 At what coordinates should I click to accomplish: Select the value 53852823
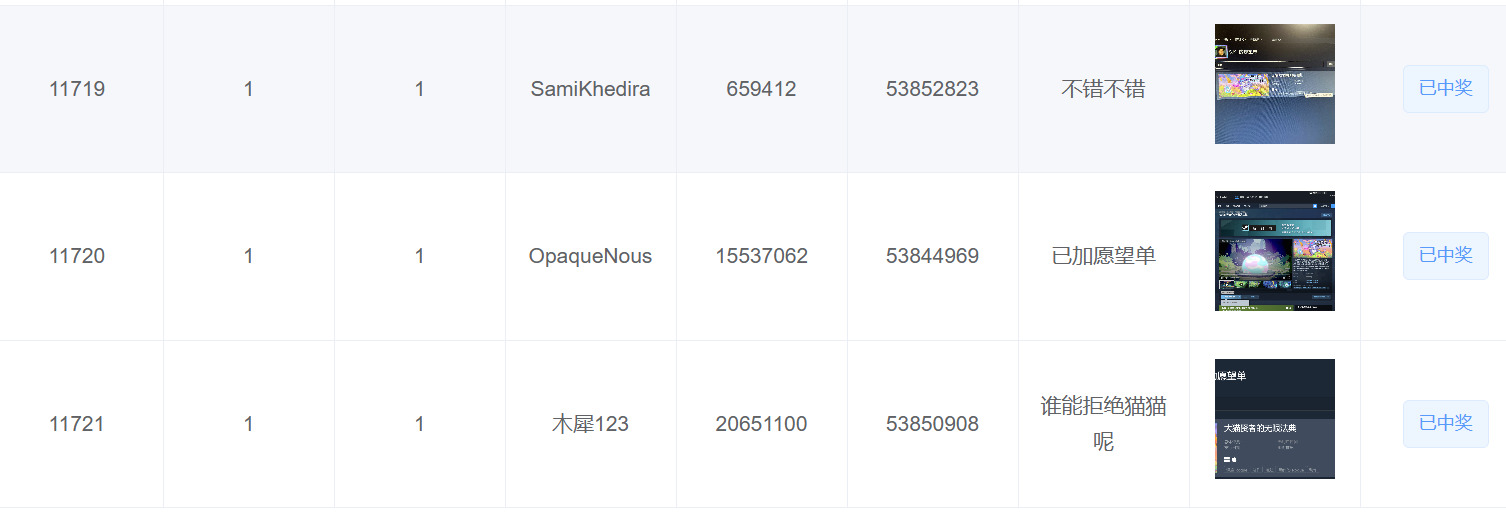click(x=932, y=89)
